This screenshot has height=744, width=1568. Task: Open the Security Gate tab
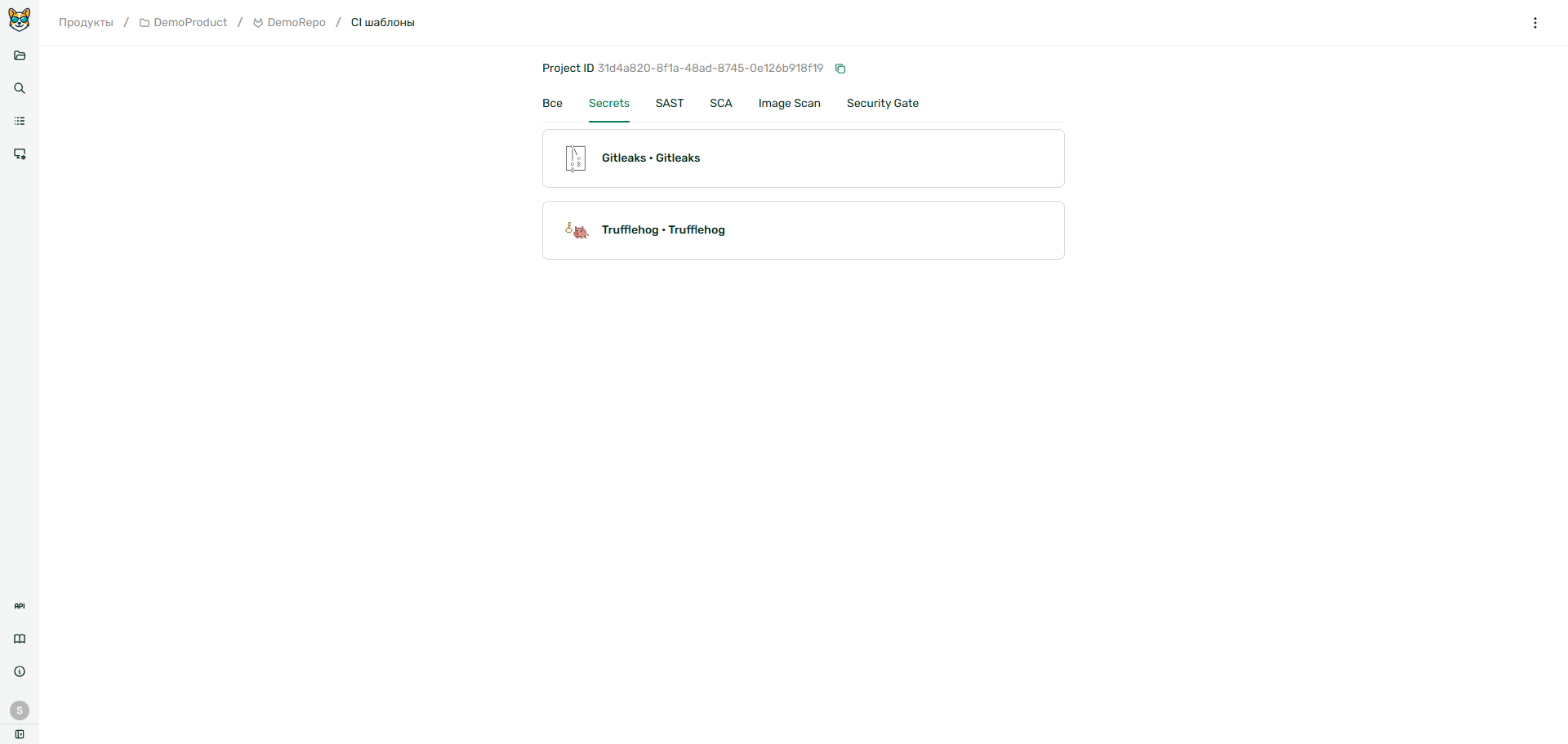coord(883,104)
